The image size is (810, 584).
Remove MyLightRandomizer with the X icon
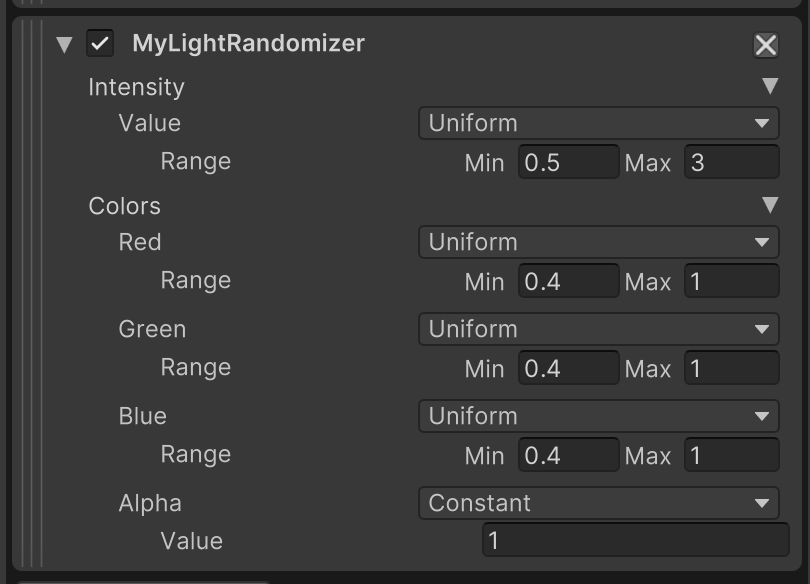coord(765,45)
